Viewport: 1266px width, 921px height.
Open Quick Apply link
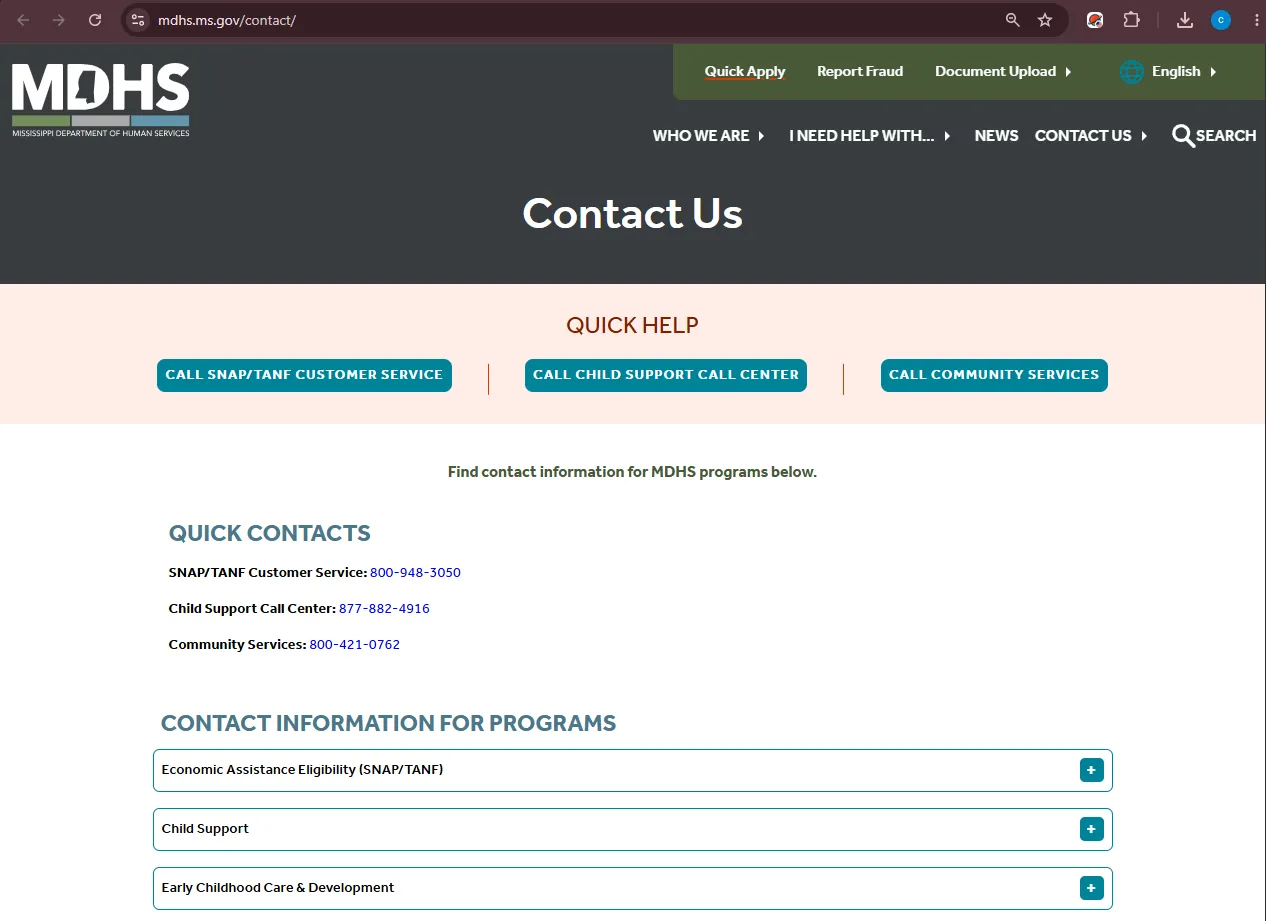[x=745, y=71]
